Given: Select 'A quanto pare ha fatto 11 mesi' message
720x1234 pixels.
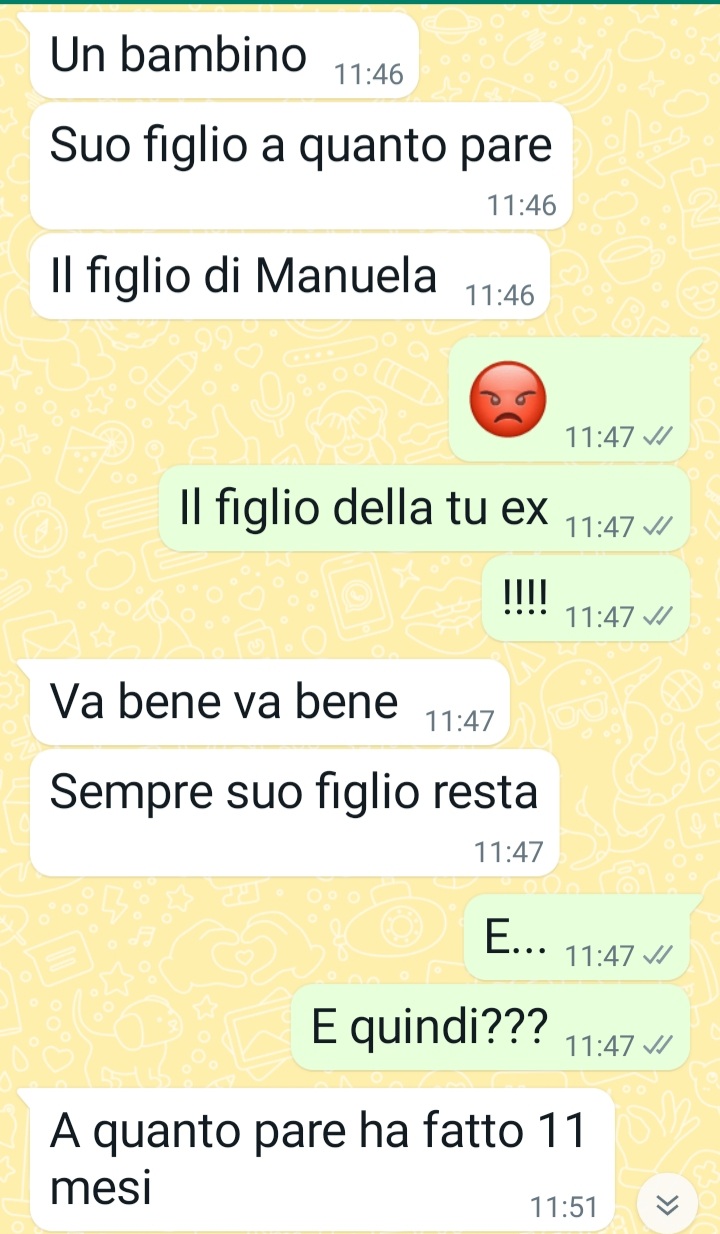Looking at the screenshot, I should (322, 1160).
